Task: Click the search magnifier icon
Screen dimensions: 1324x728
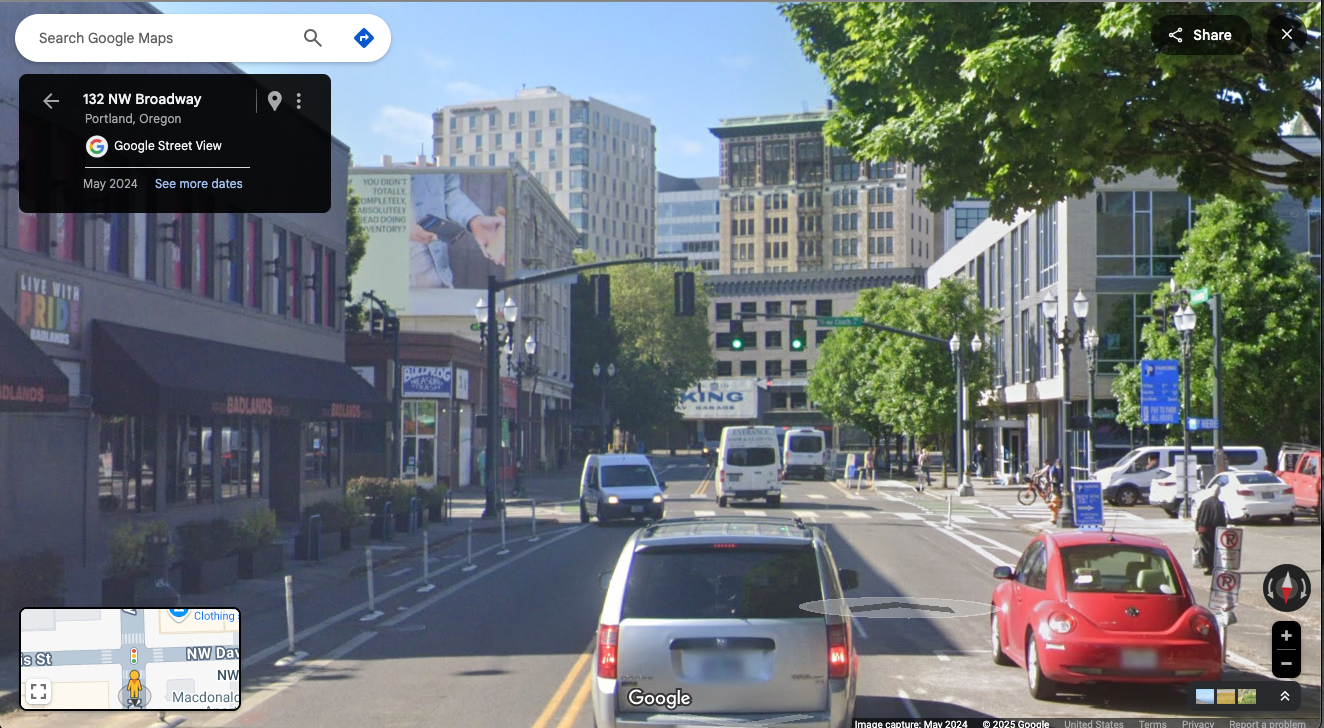Action: [313, 38]
